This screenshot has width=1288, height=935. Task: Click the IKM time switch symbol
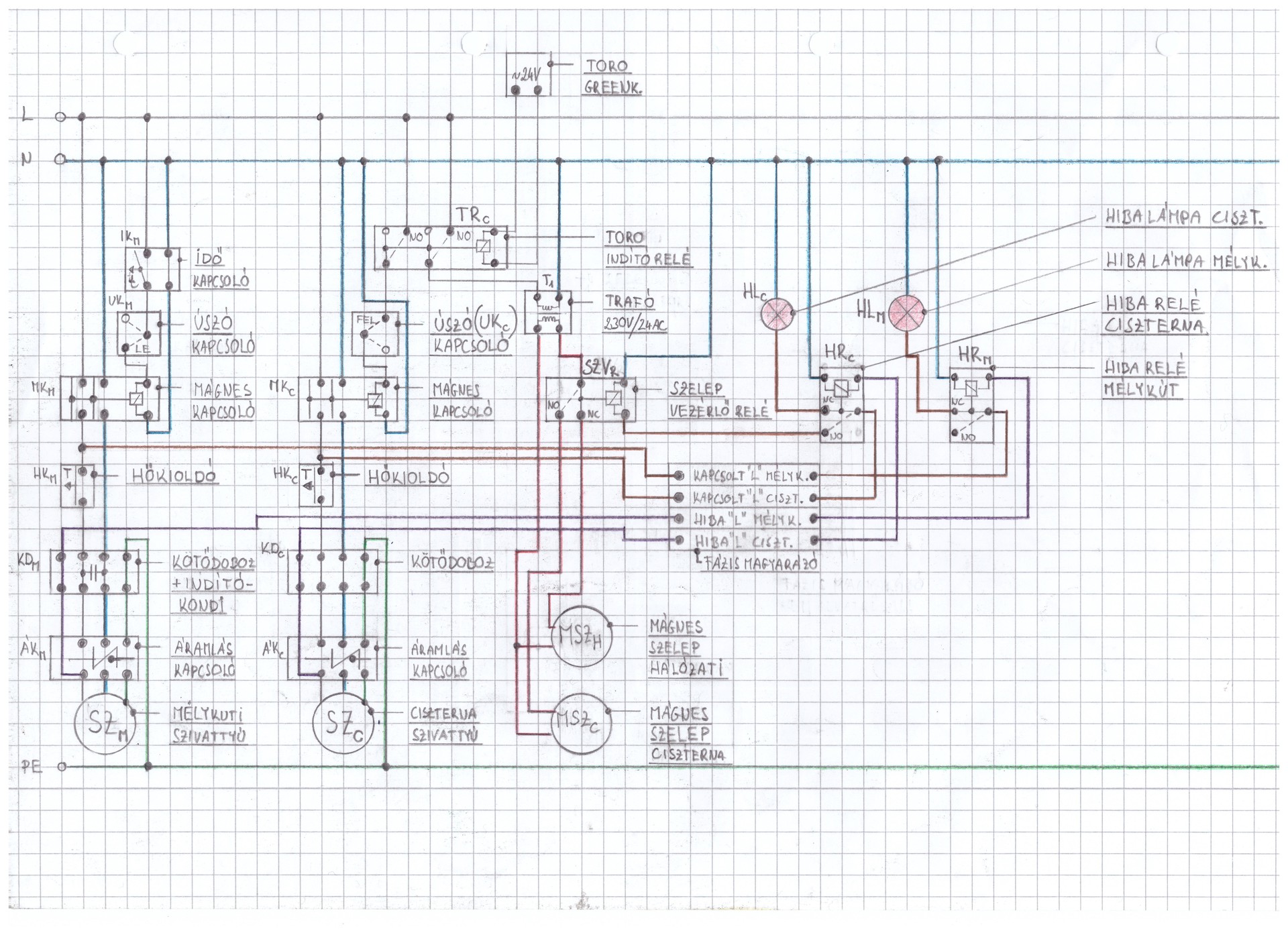point(152,268)
